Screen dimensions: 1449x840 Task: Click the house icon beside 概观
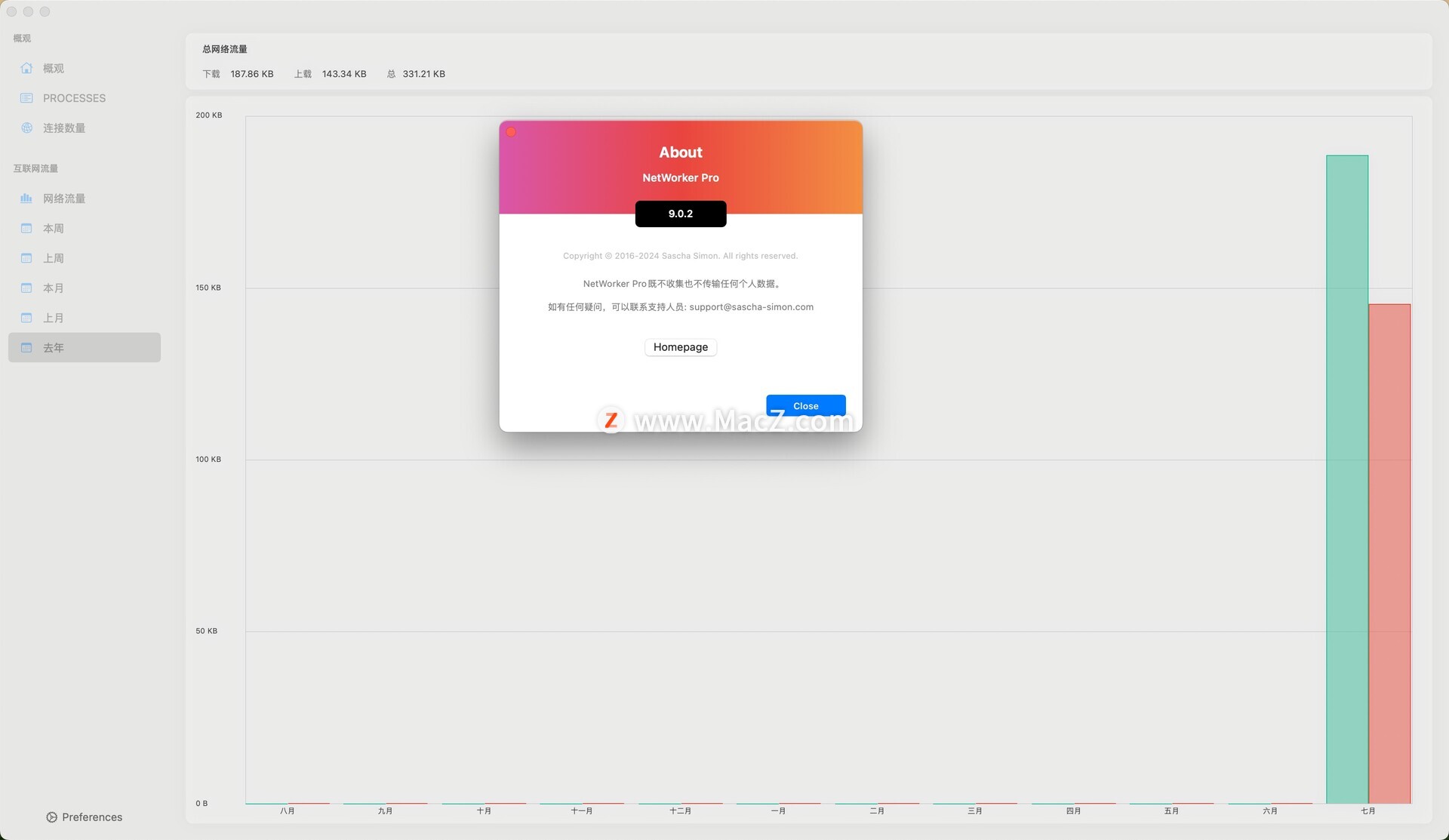point(26,68)
